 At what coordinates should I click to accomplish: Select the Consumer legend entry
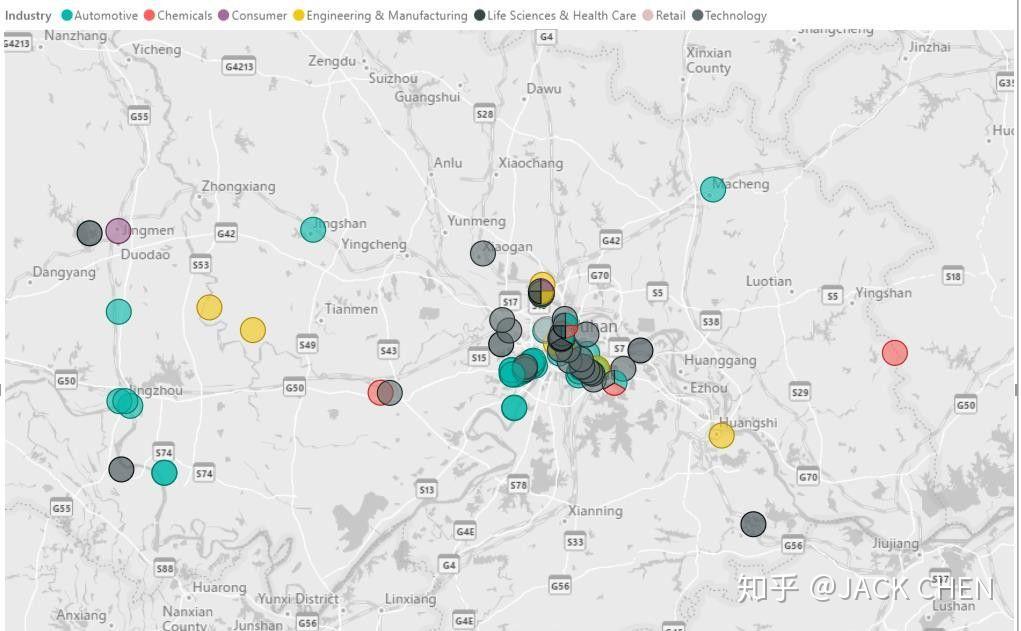[253, 15]
